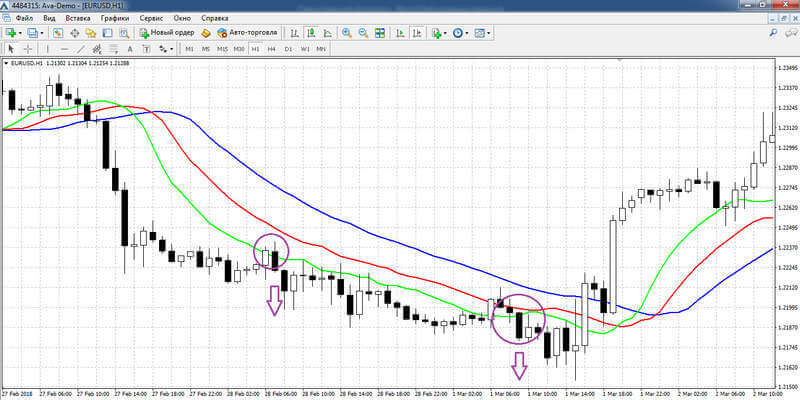Screen dimensions: 800x400
Task: Zoom out the chart
Action: [363, 33]
